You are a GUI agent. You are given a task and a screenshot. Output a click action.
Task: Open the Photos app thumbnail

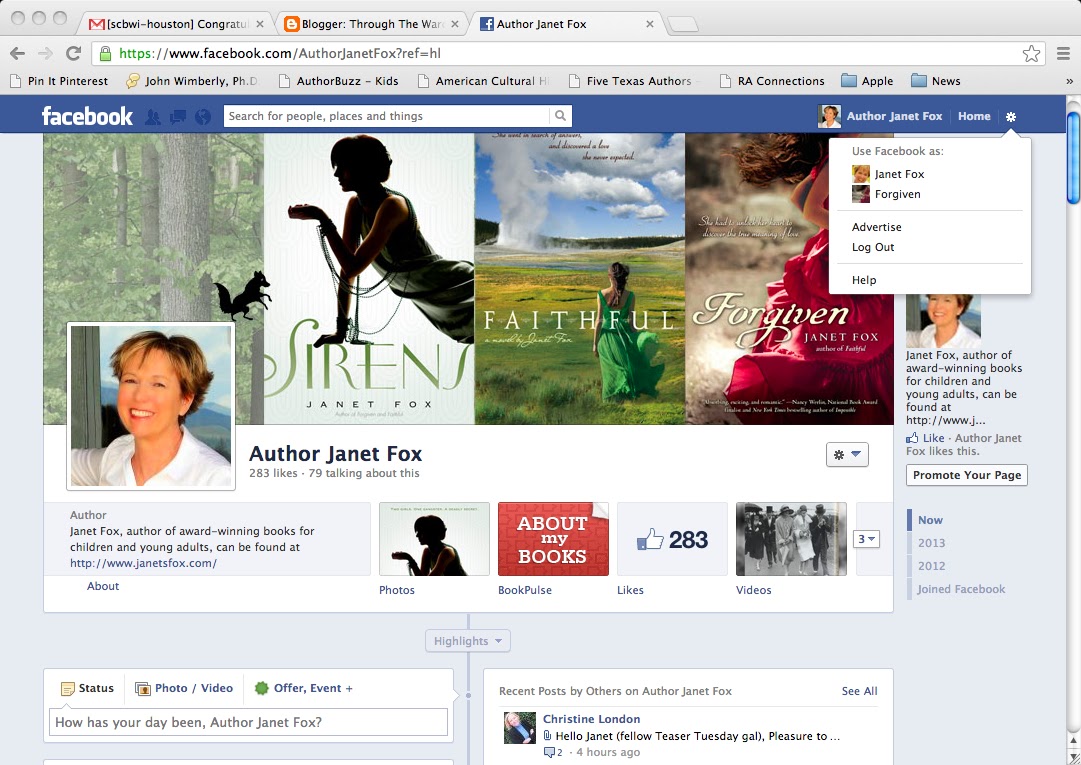pyautogui.click(x=434, y=539)
